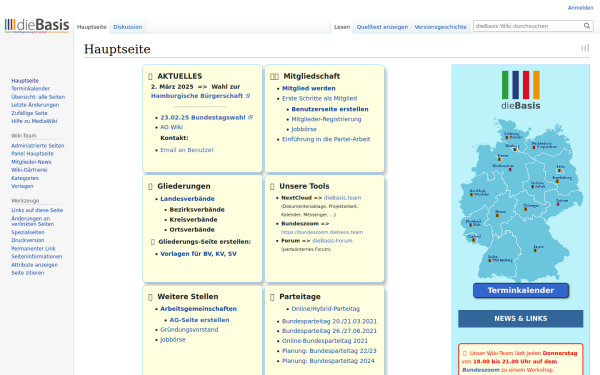
Task: Click the Nordrhein-Westfalen marker on the map
Action: tap(472, 194)
